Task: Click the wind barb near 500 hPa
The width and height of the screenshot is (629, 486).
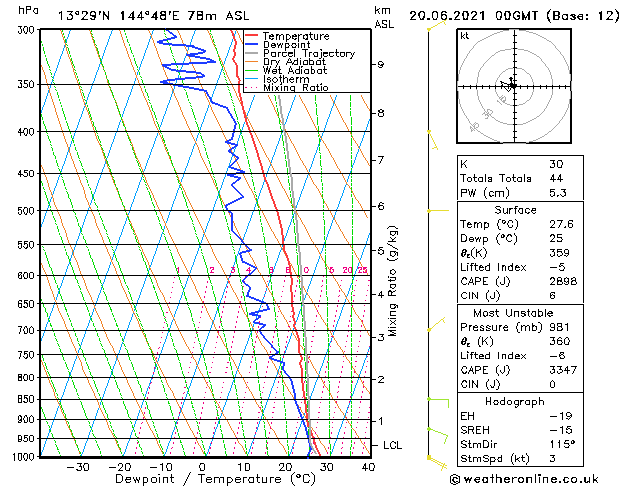Action: pyautogui.click(x=432, y=211)
